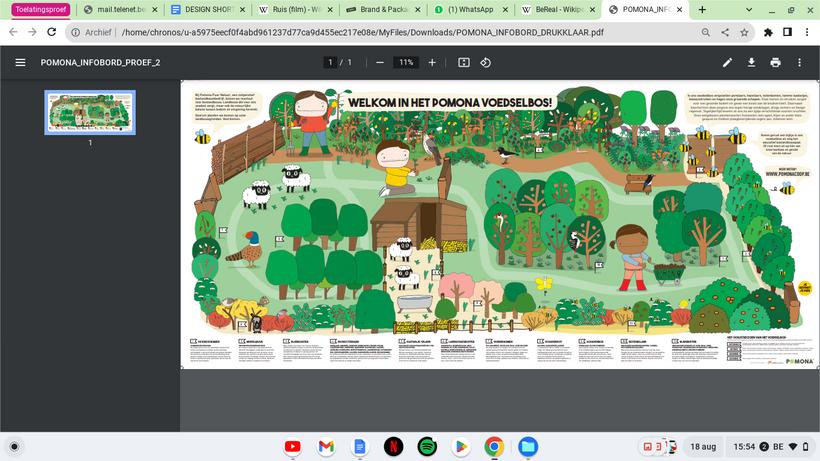Download the PDF file

click(751, 62)
